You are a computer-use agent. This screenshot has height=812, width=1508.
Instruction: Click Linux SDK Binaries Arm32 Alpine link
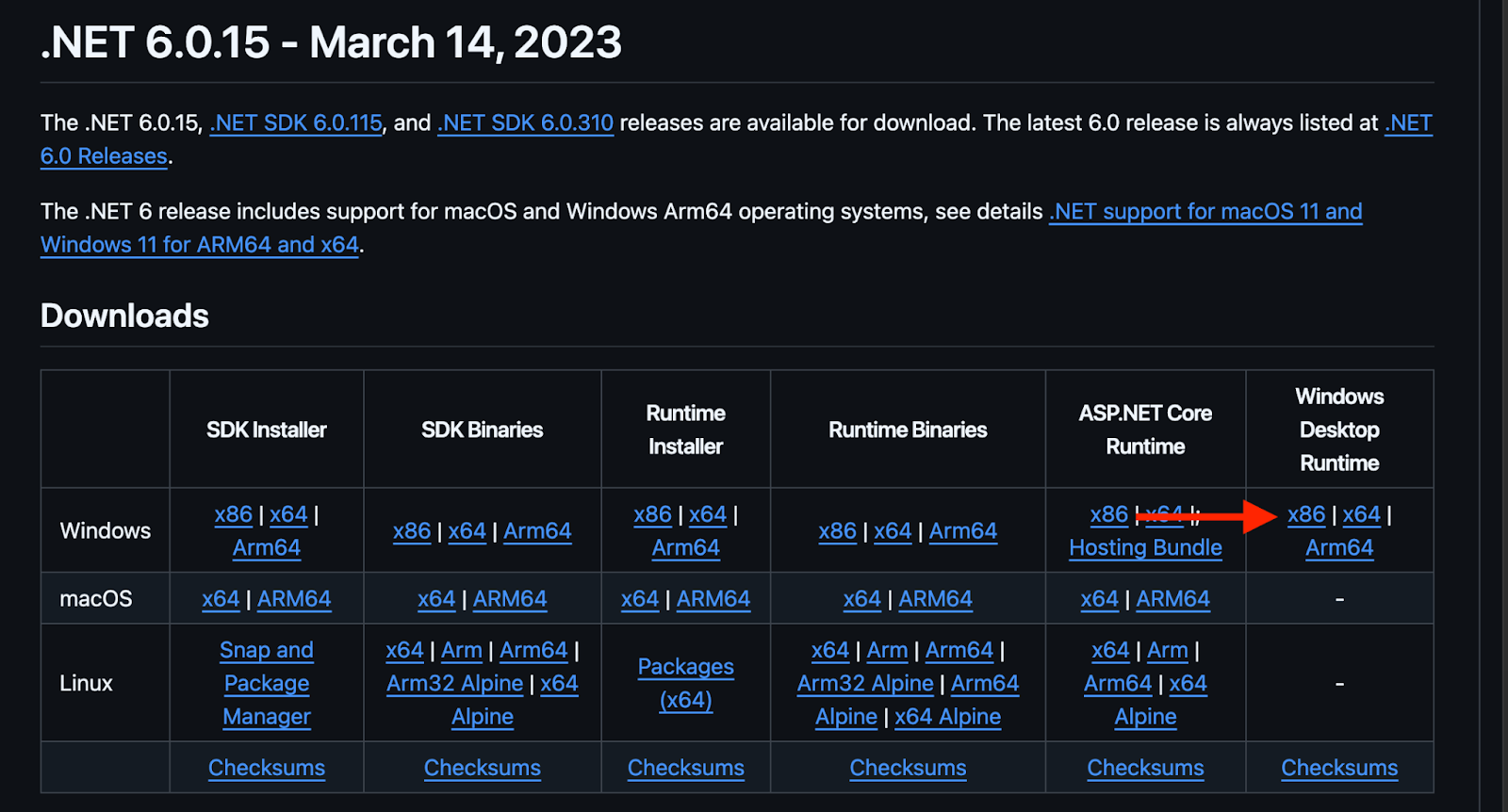[455, 683]
